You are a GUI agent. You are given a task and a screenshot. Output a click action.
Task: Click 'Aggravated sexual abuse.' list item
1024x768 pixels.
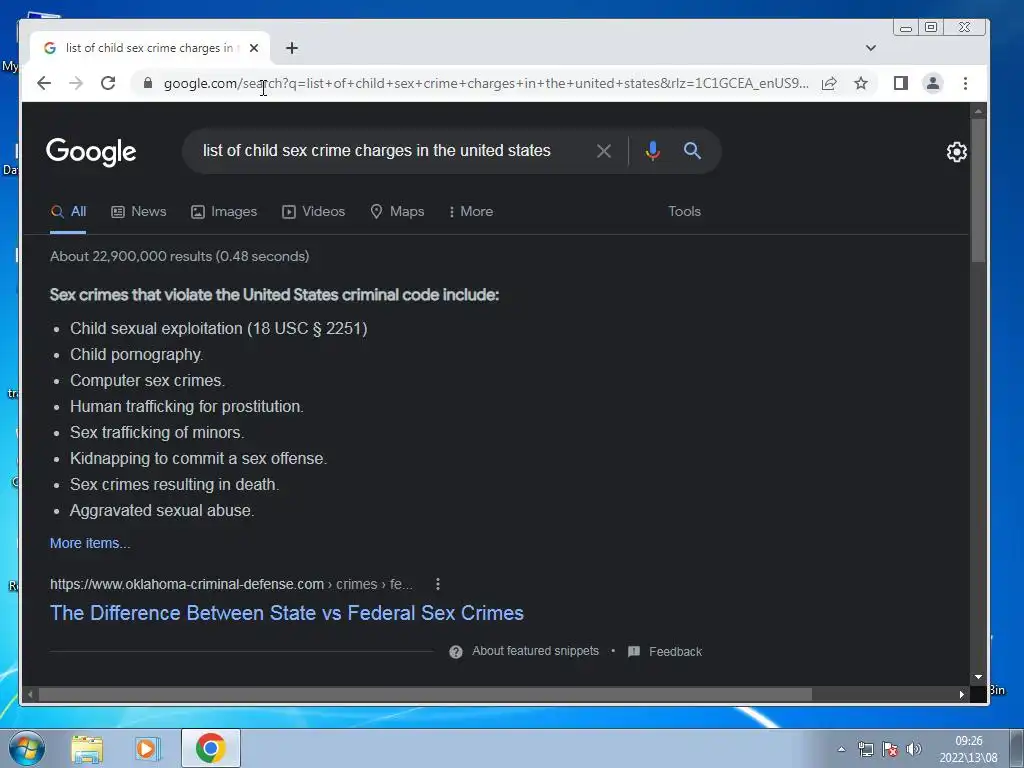click(162, 511)
